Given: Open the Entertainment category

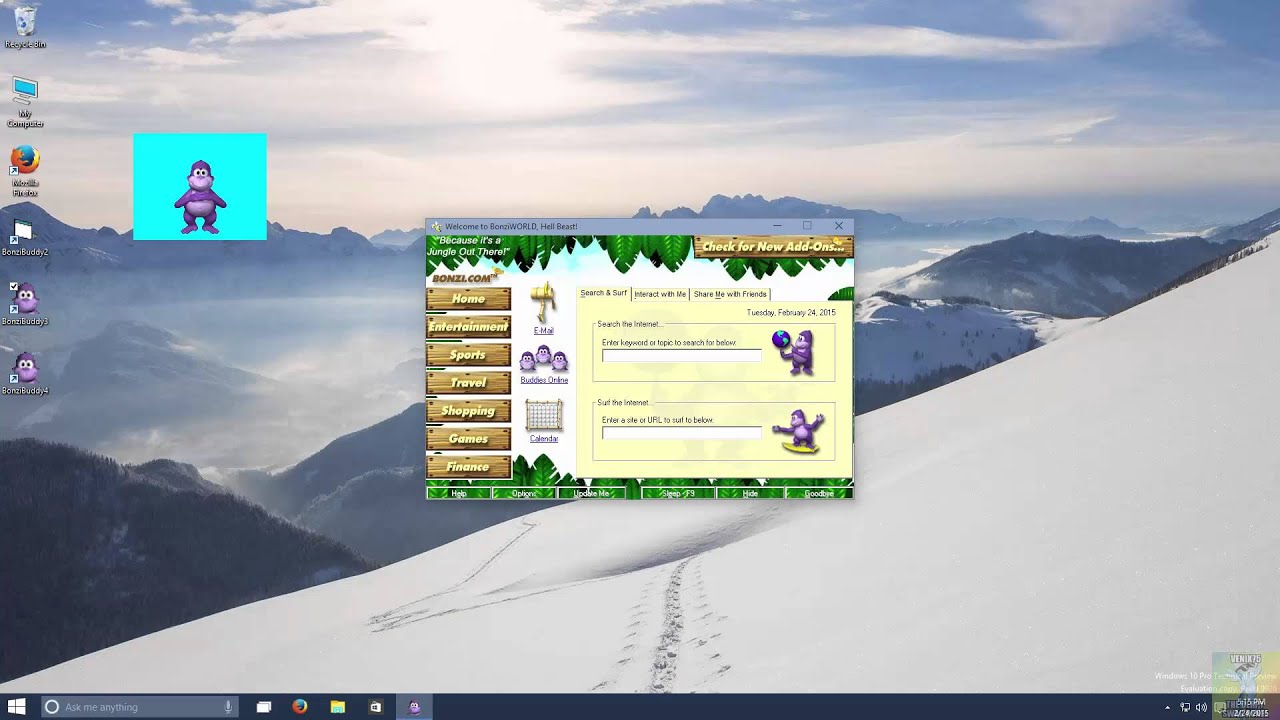Looking at the screenshot, I should click(468, 327).
